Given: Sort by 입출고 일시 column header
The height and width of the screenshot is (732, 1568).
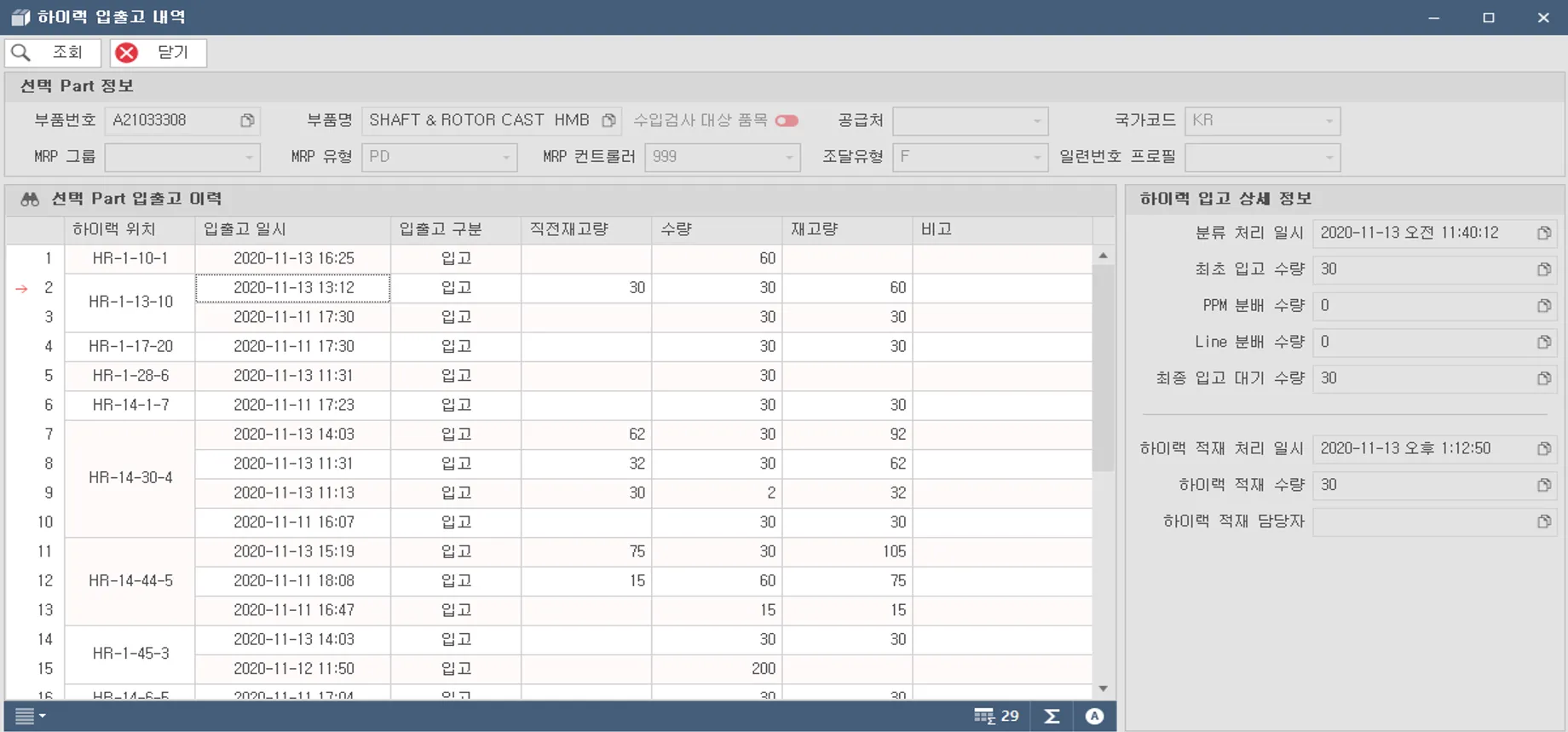Looking at the screenshot, I should coord(293,230).
